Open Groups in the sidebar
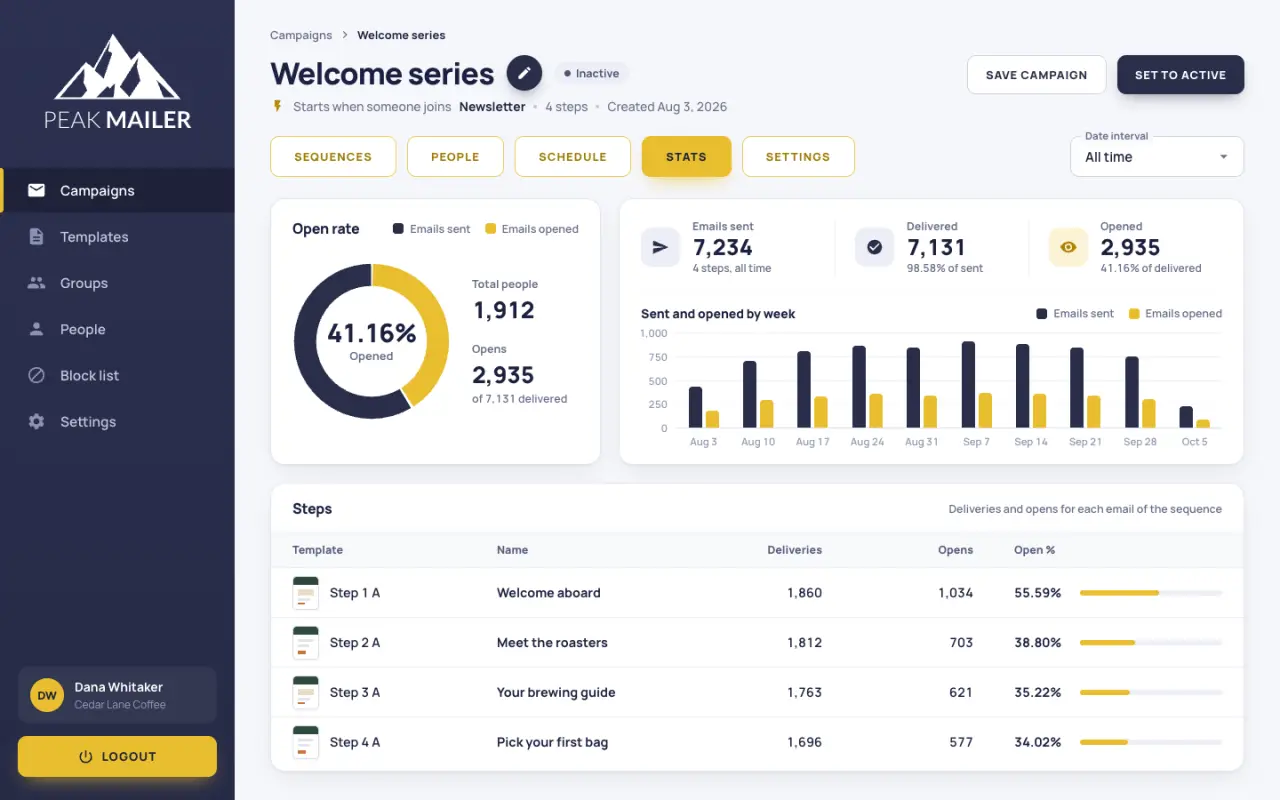Screen dimensions: 1280x800 117,283
